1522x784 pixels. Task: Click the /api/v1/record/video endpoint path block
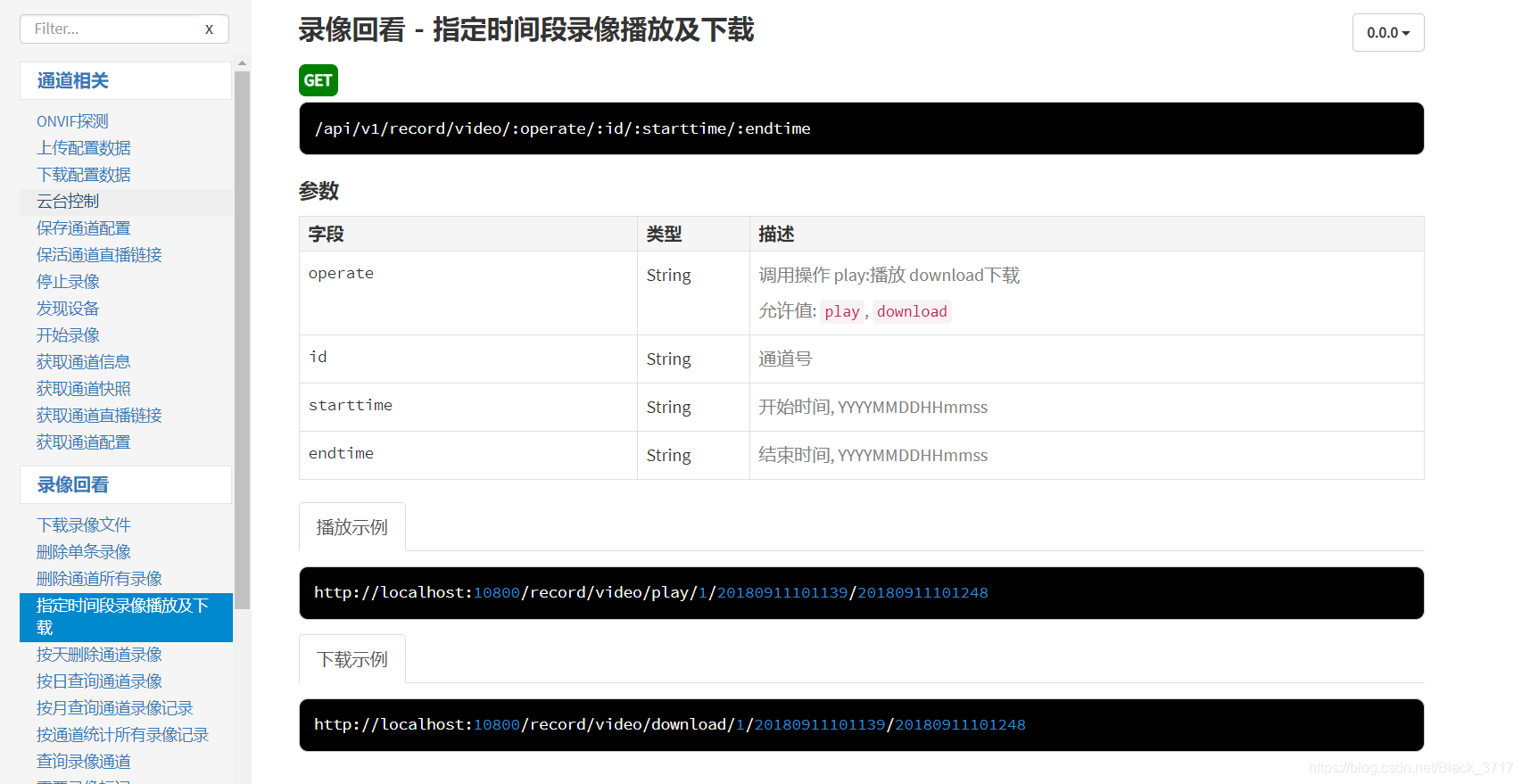coord(861,128)
